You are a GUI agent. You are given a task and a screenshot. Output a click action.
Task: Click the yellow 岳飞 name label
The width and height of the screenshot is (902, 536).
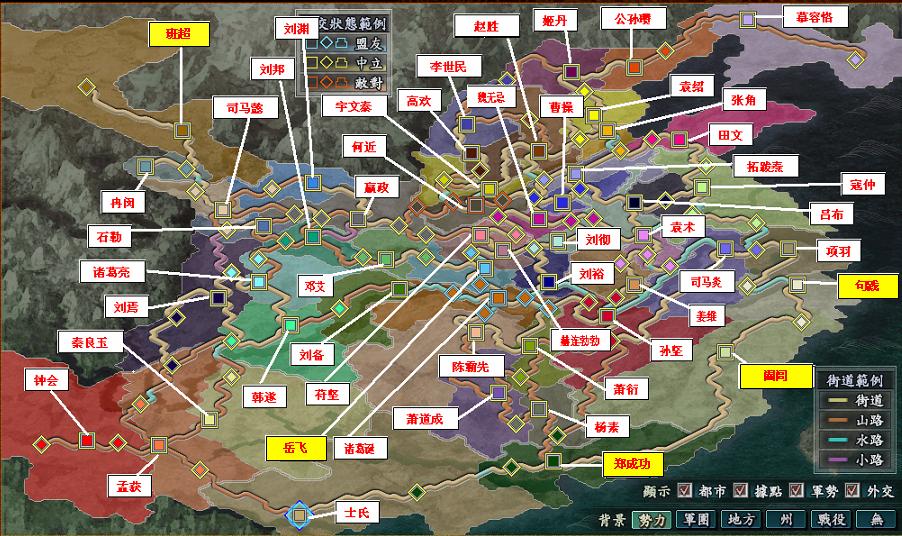tap(296, 448)
